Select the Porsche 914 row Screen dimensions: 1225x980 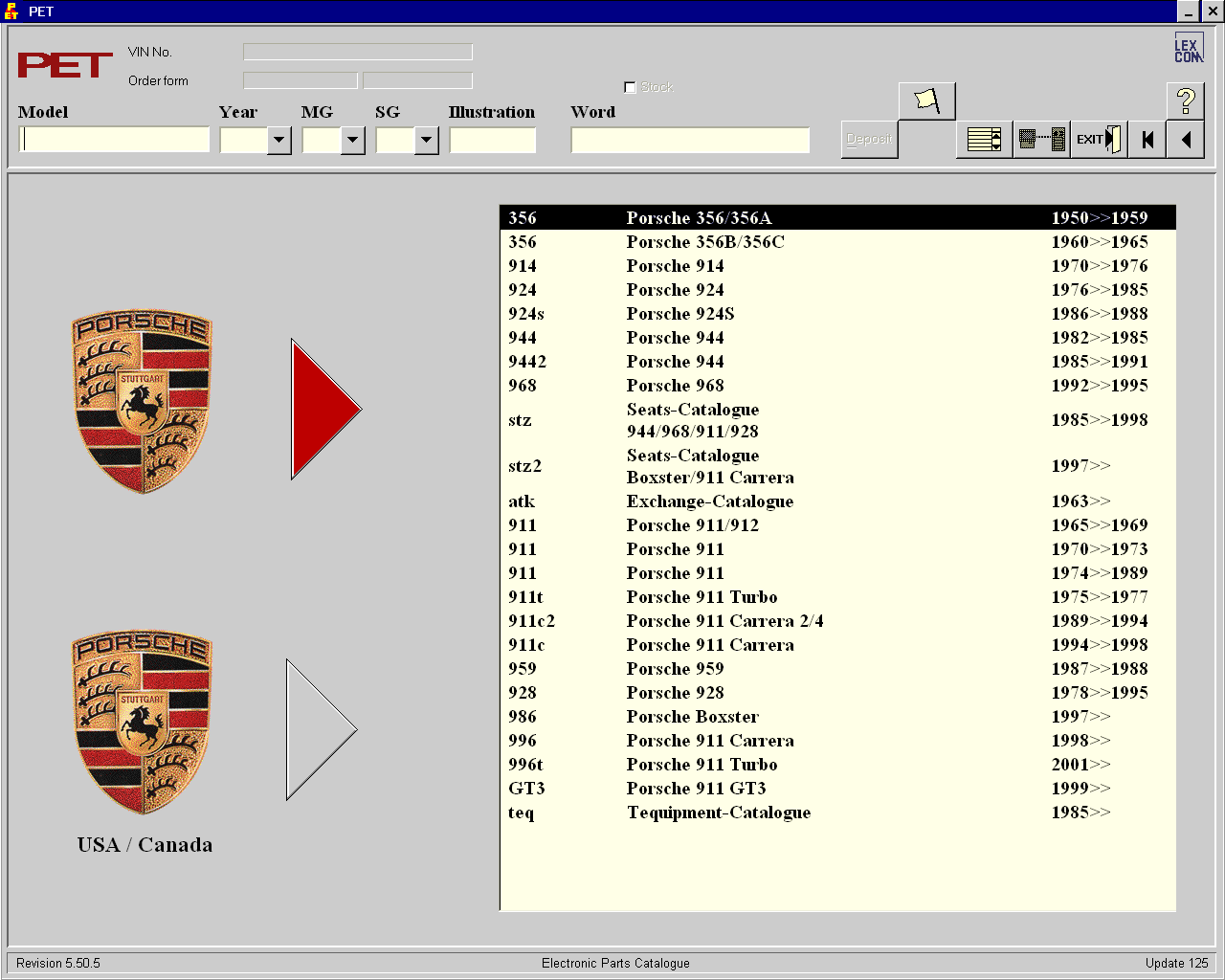(837, 266)
